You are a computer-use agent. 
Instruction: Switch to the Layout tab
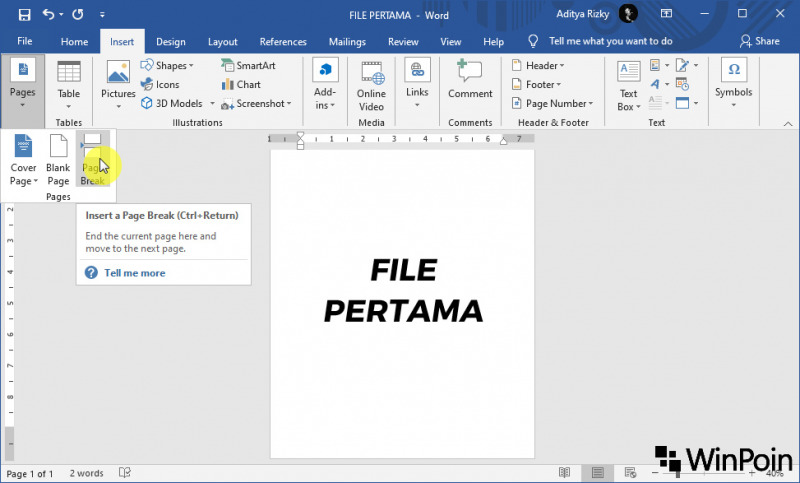pyautogui.click(x=222, y=42)
